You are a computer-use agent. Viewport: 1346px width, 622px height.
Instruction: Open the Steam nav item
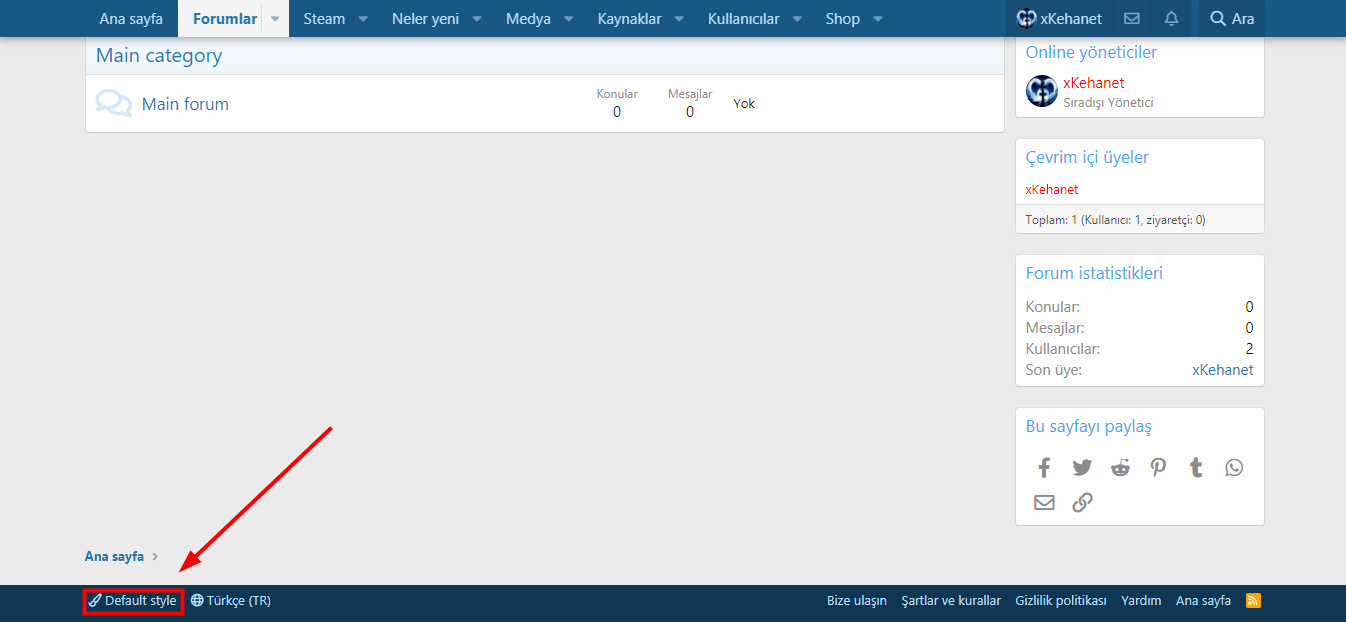click(324, 19)
